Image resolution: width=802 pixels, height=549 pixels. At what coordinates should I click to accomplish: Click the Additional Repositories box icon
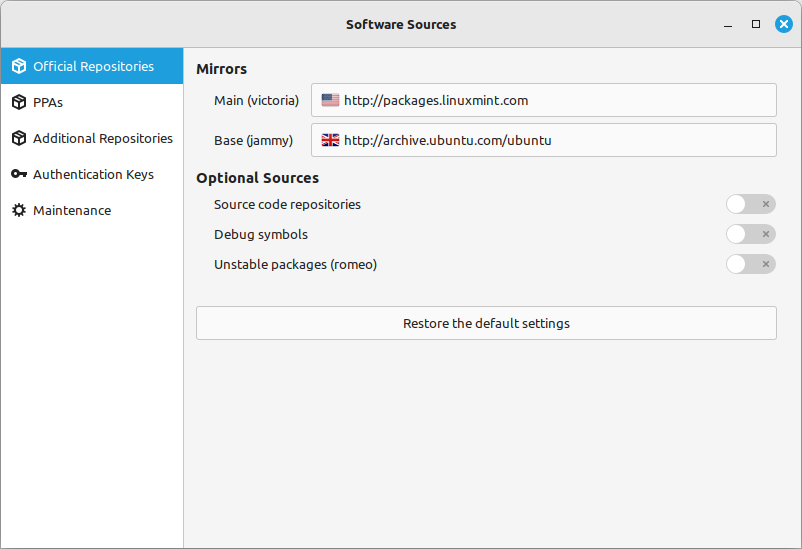click(19, 139)
